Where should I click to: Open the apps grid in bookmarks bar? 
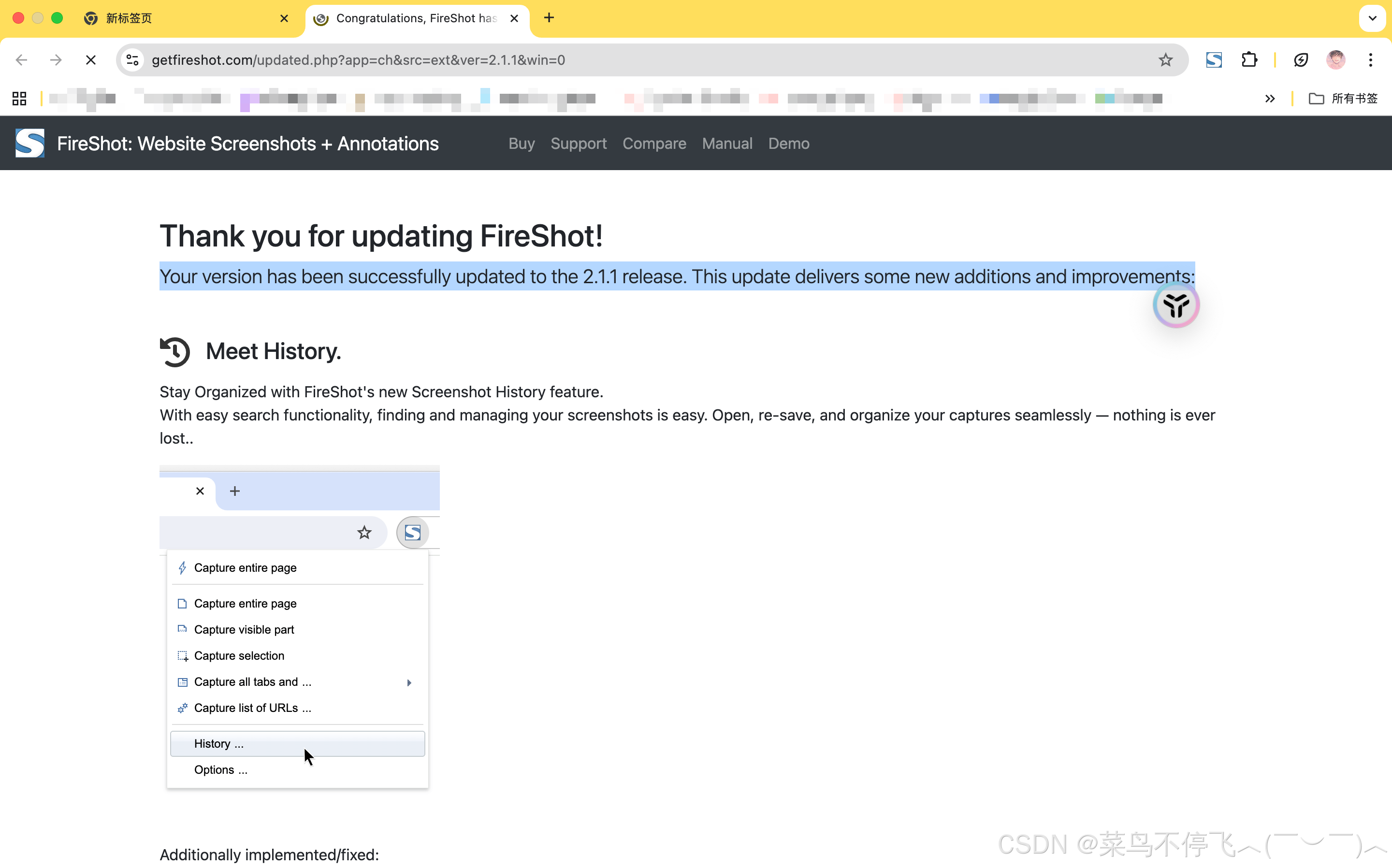click(19, 98)
